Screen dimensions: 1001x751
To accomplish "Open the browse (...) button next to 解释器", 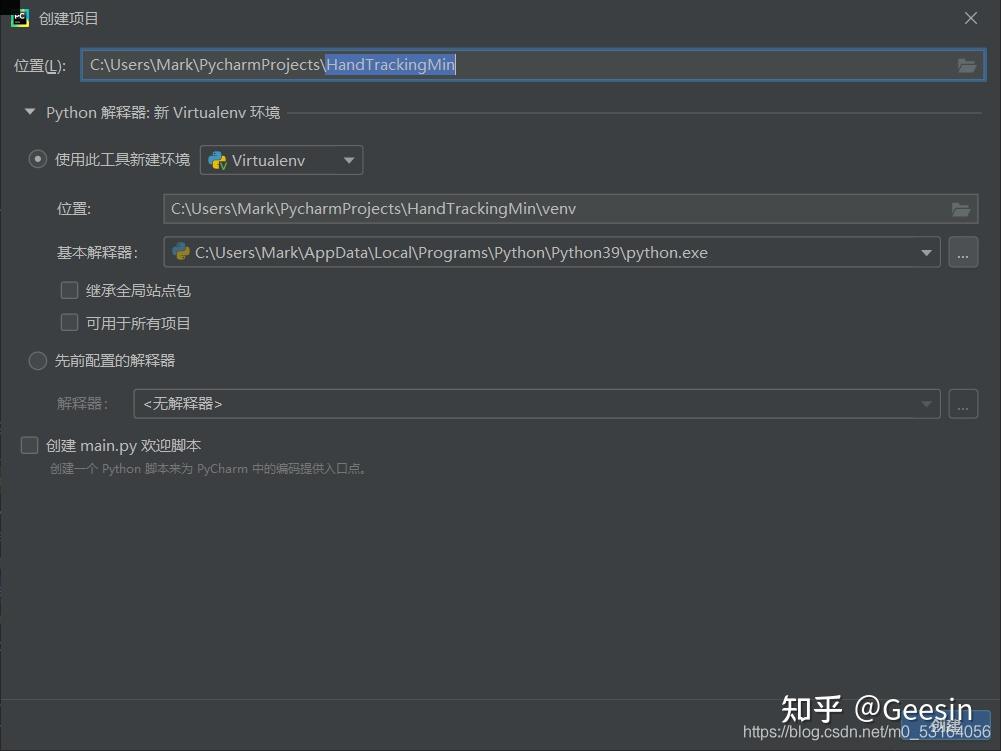I will [962, 403].
